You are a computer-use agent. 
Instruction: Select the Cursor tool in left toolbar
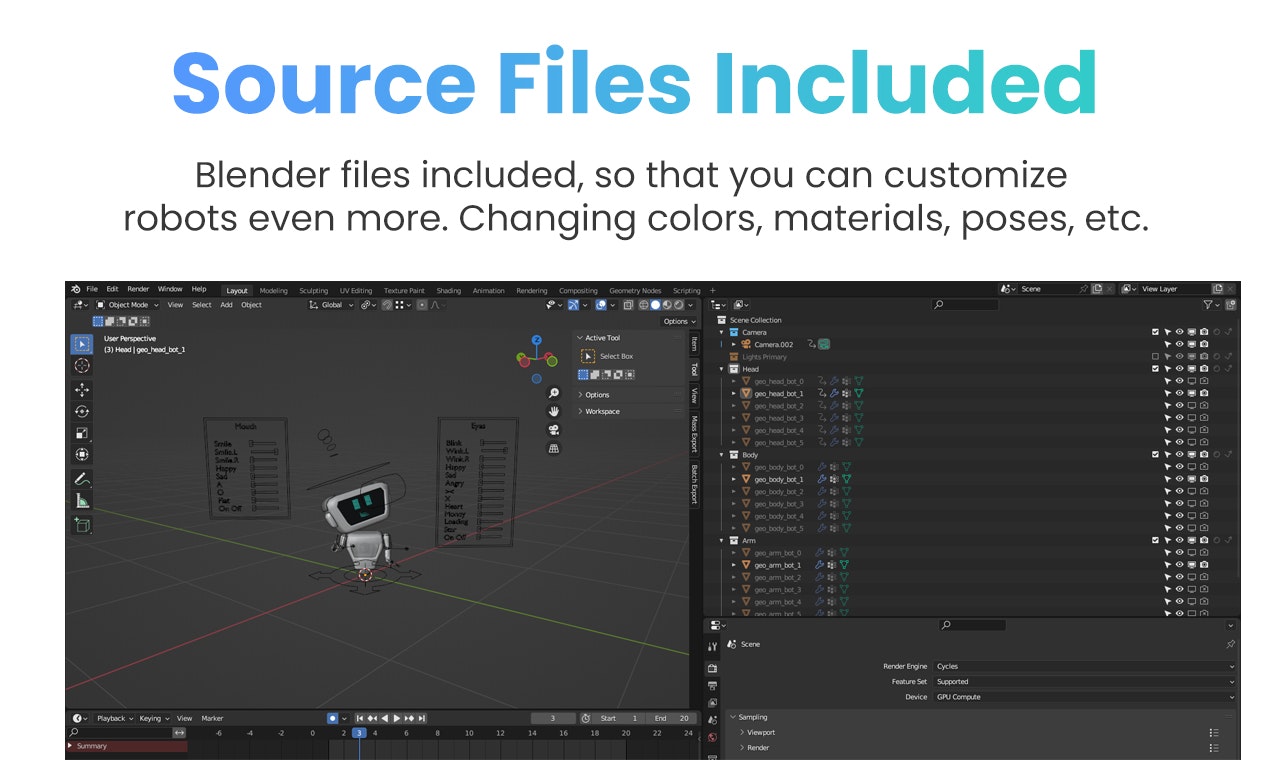(82, 366)
